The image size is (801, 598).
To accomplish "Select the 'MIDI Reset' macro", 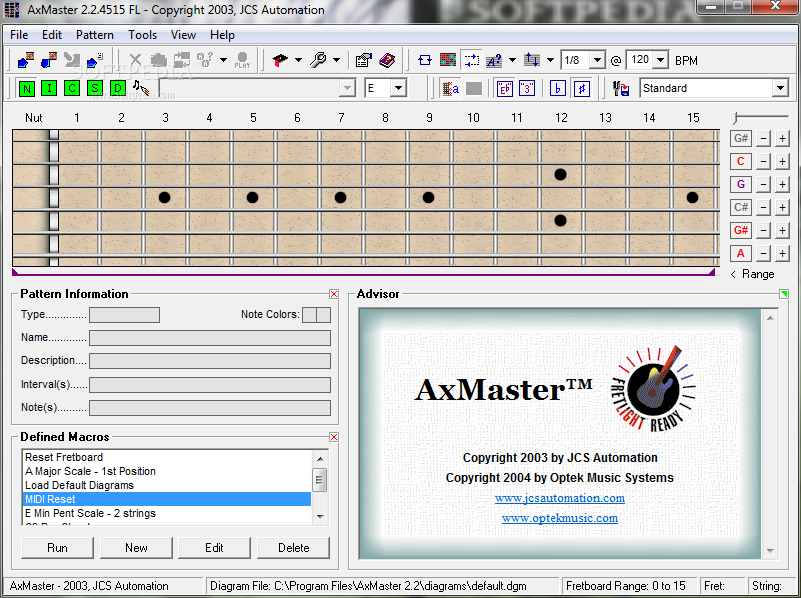I will [167, 499].
